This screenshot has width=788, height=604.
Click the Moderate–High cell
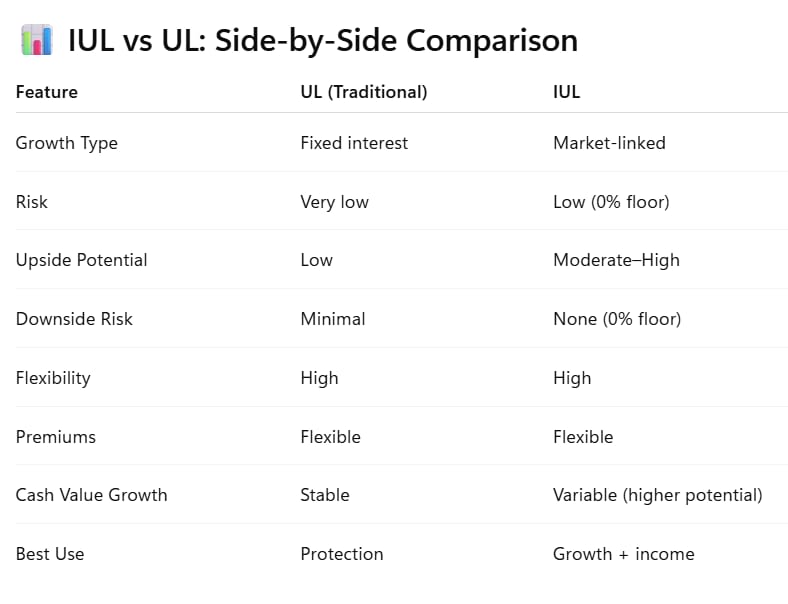click(x=616, y=260)
